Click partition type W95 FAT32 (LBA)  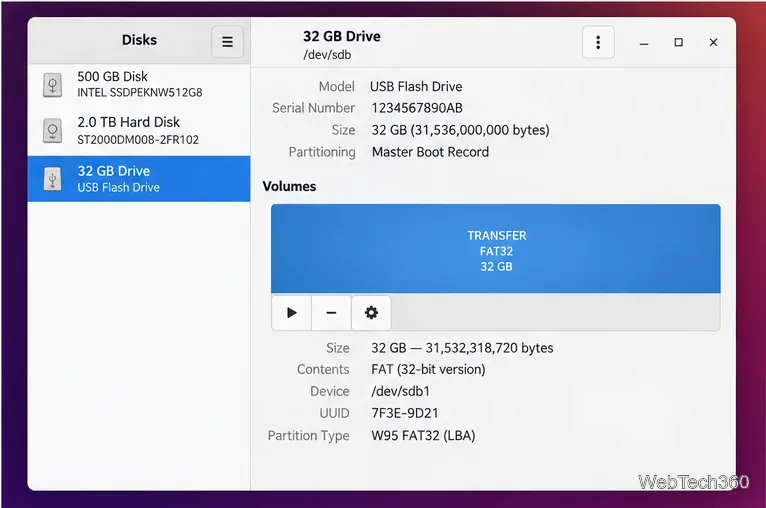pos(424,435)
